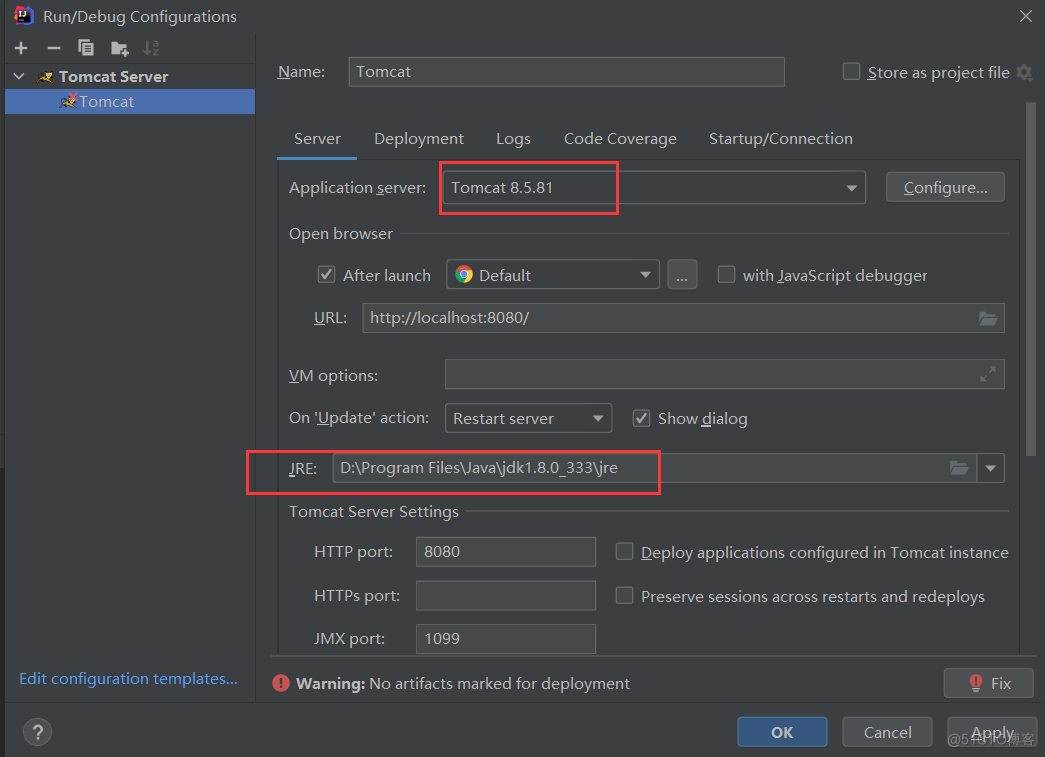1045x757 pixels.
Task: Switch to the Deployment tab
Action: point(419,139)
